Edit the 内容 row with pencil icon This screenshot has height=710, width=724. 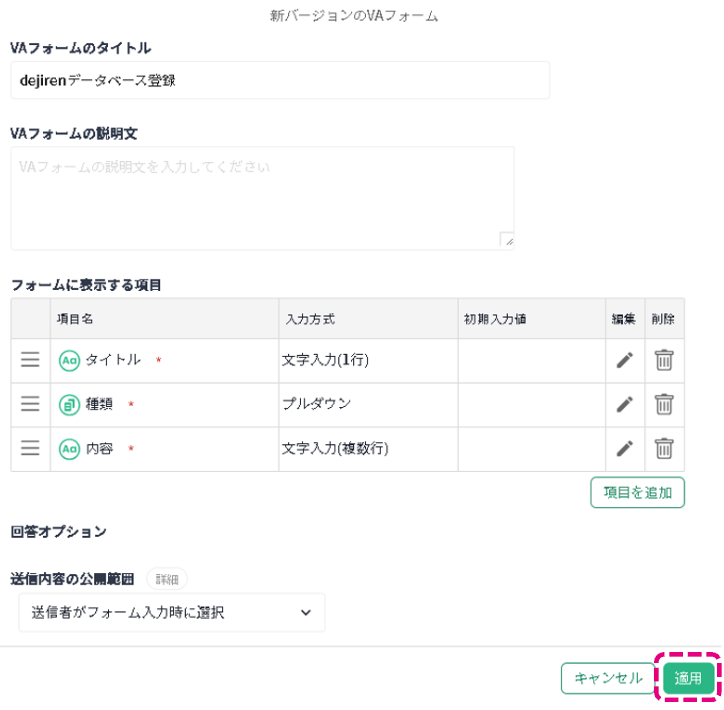pyautogui.click(x=625, y=448)
